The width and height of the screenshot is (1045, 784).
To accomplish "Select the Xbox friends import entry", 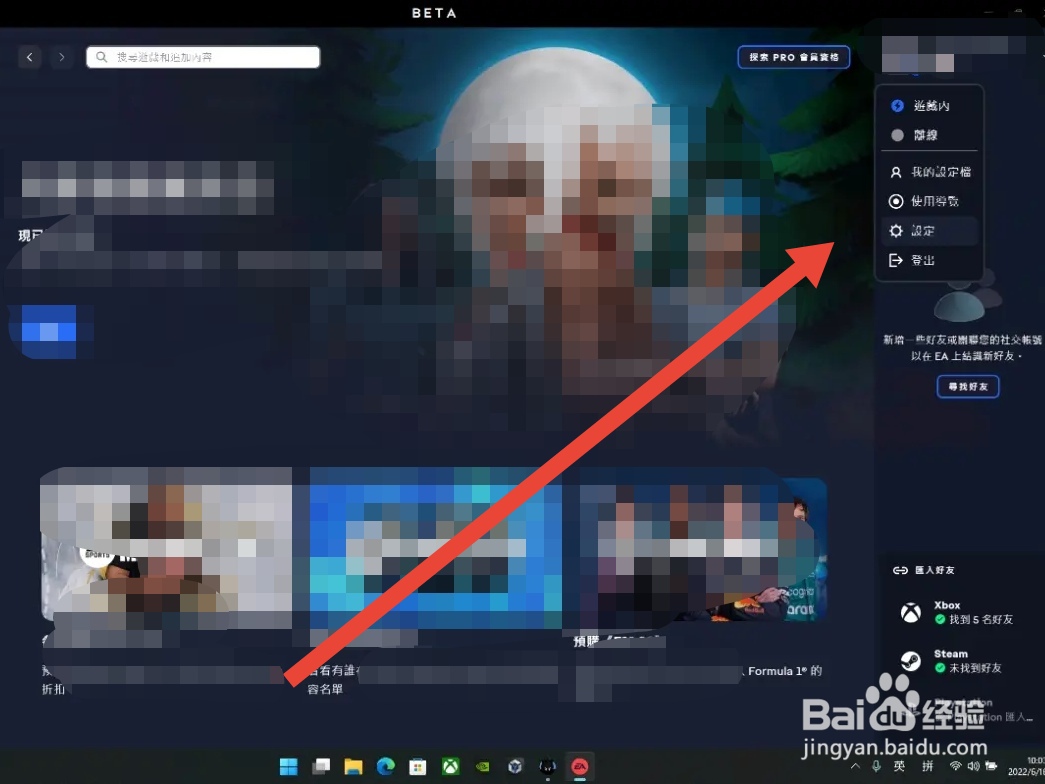I will coord(957,612).
